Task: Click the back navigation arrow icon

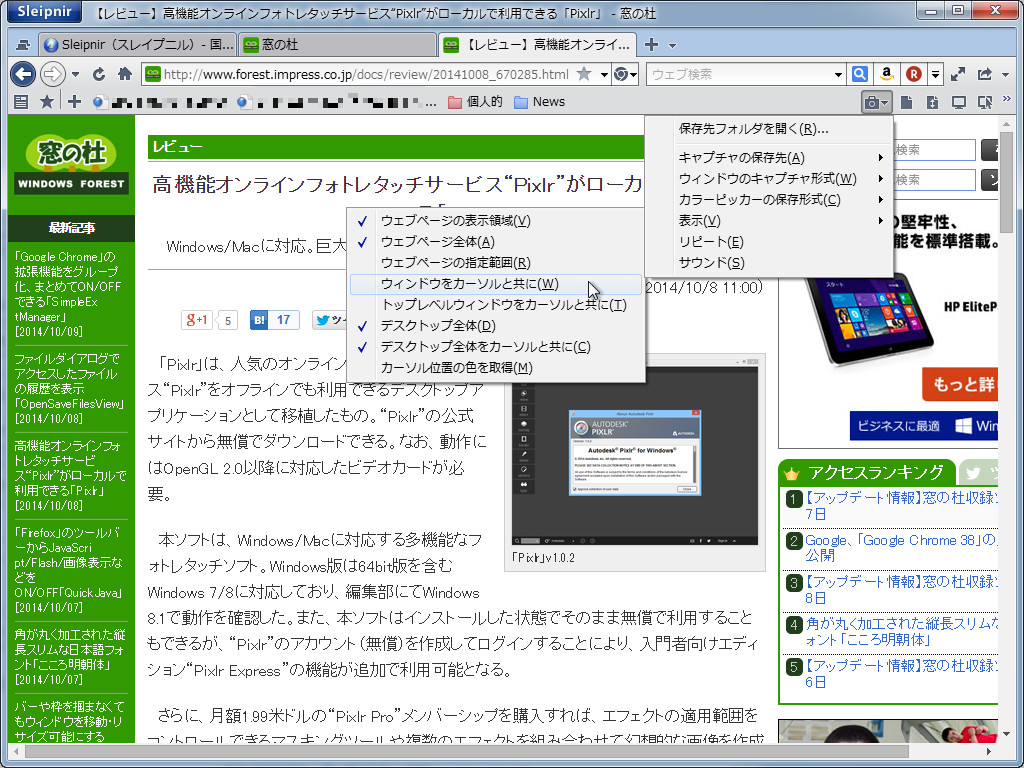Action: pos(23,74)
